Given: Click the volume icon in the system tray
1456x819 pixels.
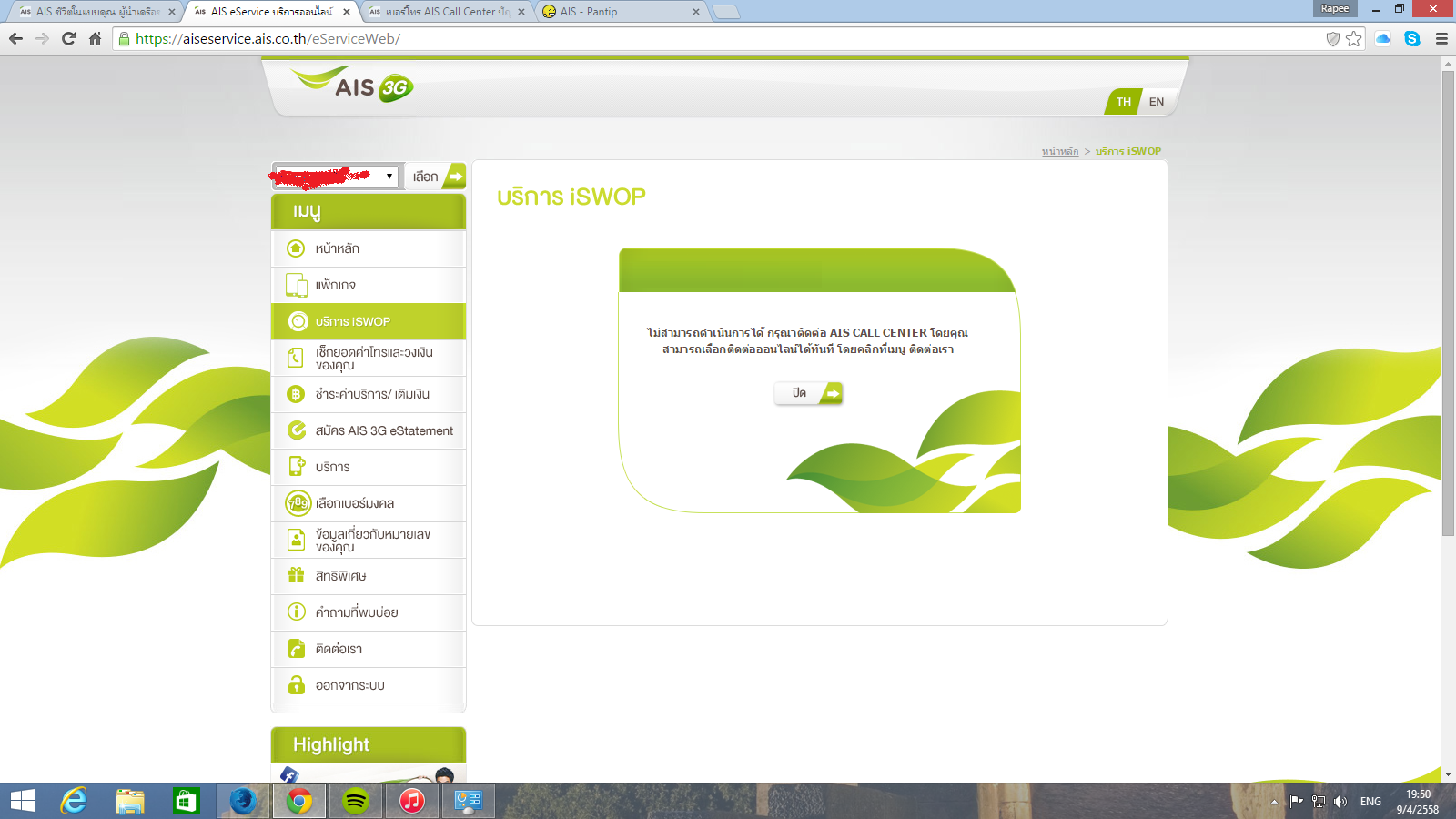Looking at the screenshot, I should tap(1340, 802).
